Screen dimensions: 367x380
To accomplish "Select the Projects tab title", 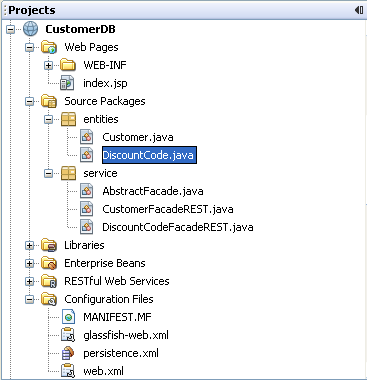I will click(32, 10).
